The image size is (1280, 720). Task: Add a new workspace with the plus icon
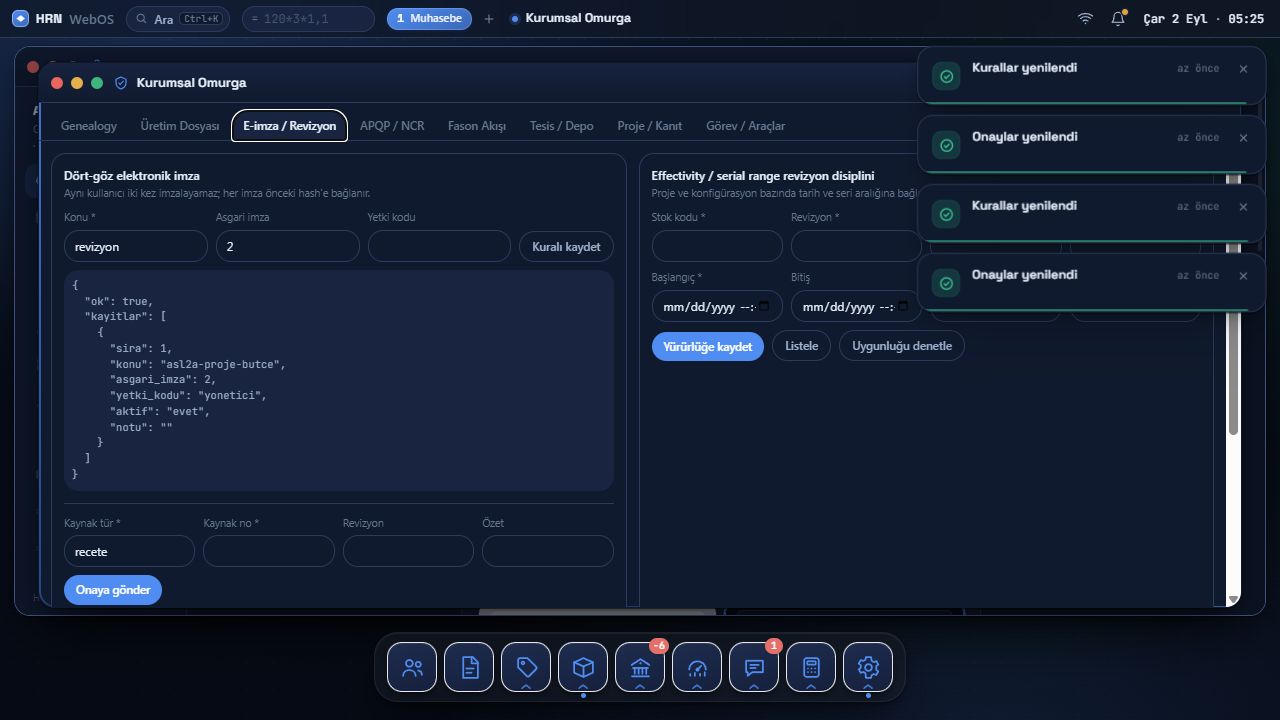(x=489, y=18)
